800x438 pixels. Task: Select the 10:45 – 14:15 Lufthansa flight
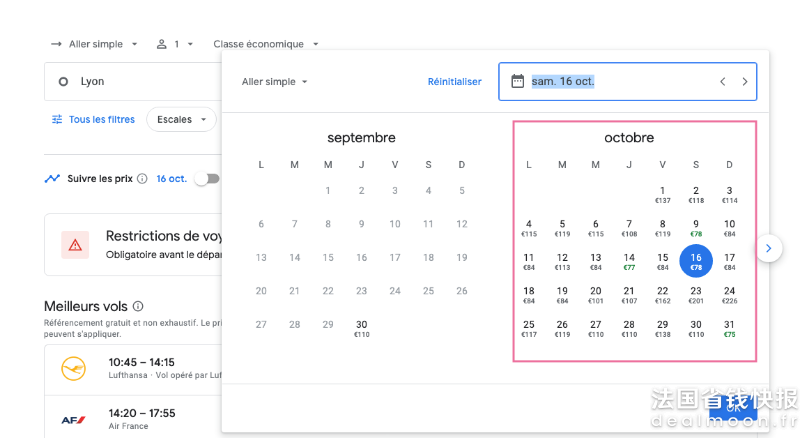[133, 370]
